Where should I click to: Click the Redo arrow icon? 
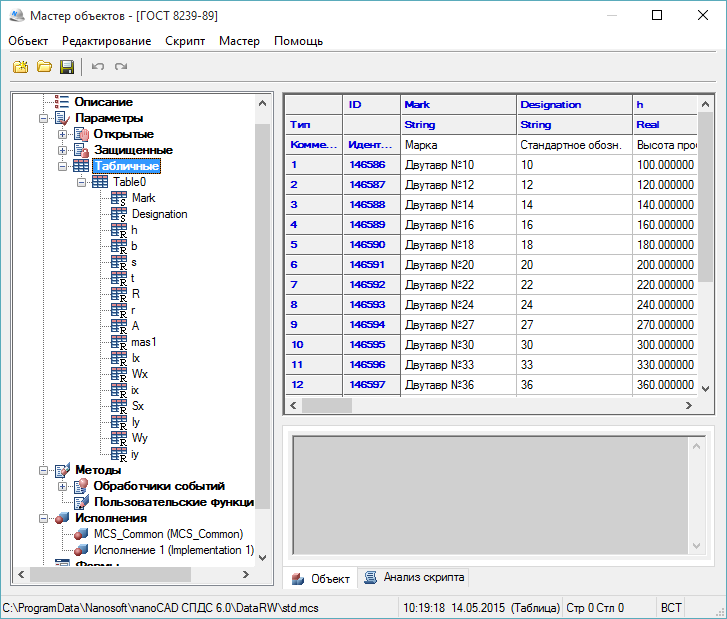121,67
